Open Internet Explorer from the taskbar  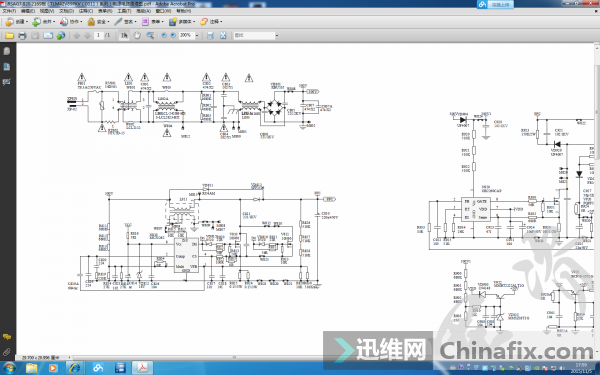[x=74, y=368]
